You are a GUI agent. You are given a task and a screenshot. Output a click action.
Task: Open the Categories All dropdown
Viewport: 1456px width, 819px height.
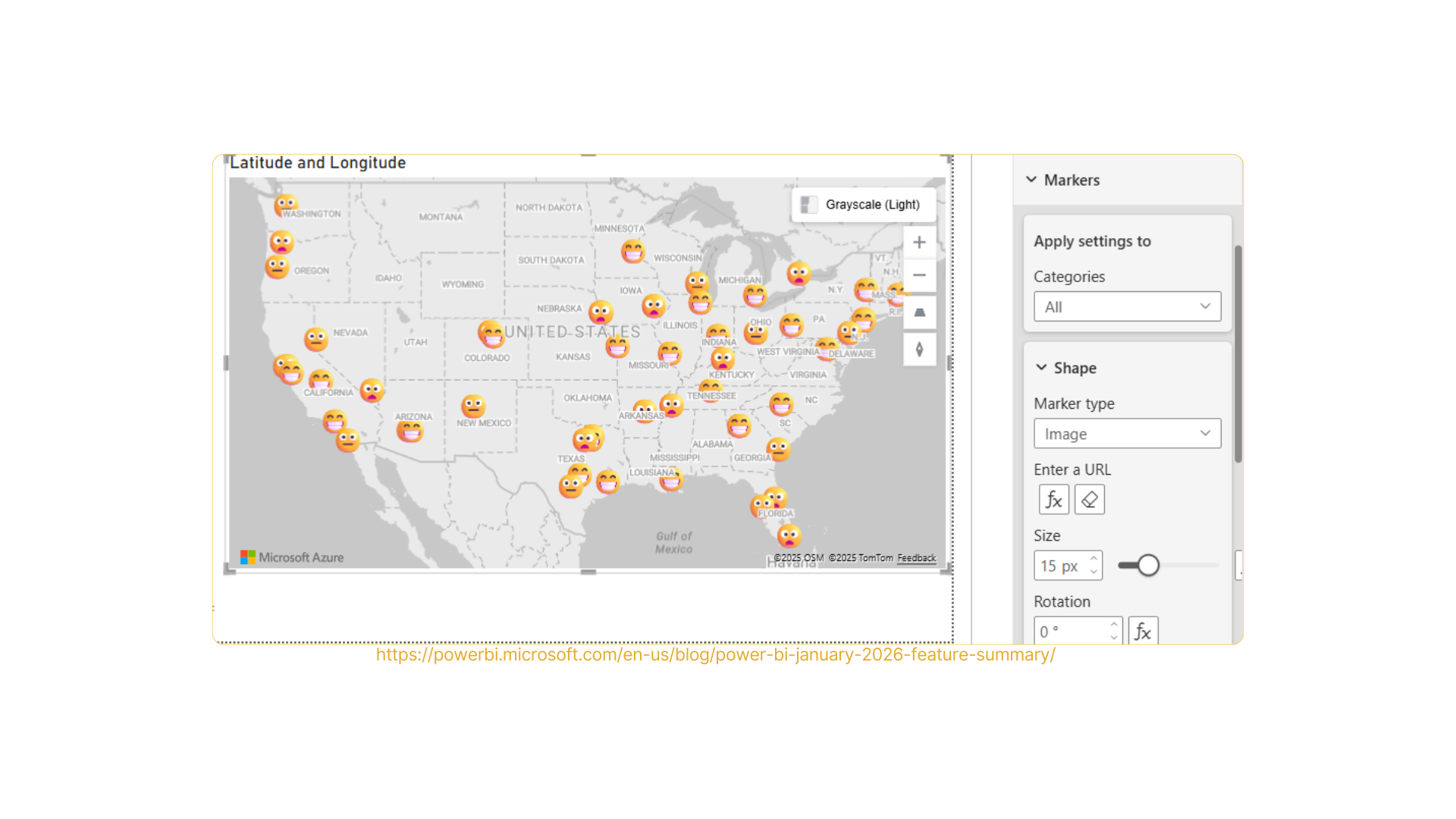[x=1127, y=306]
